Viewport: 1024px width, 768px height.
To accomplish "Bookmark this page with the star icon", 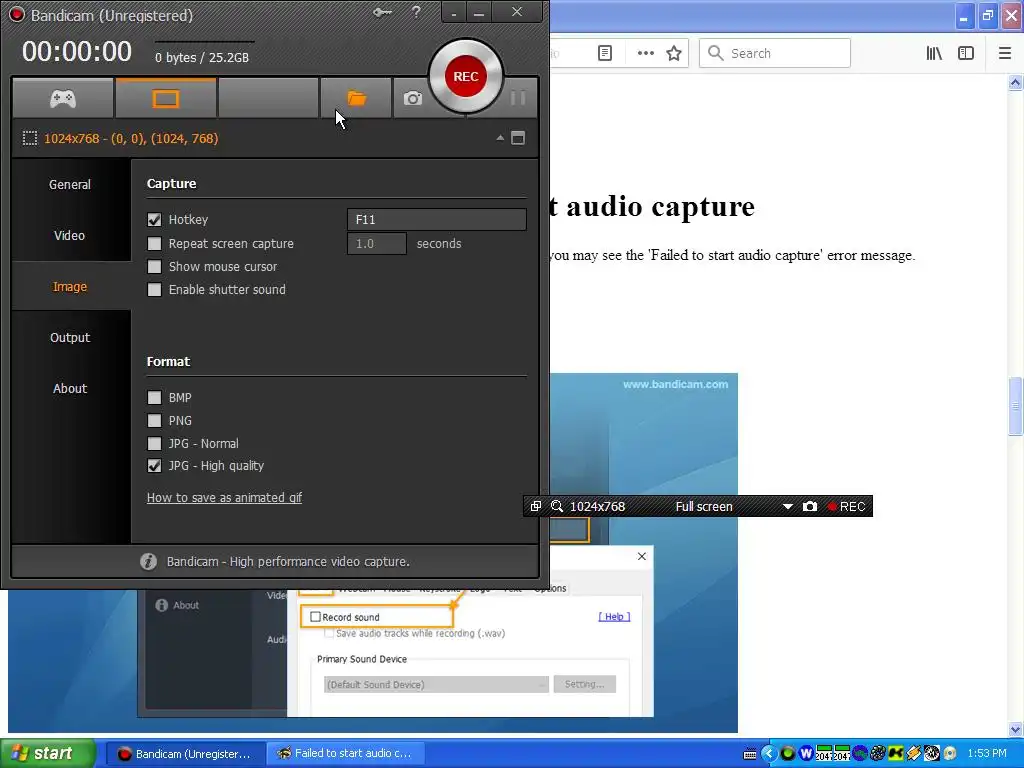I will coord(674,54).
